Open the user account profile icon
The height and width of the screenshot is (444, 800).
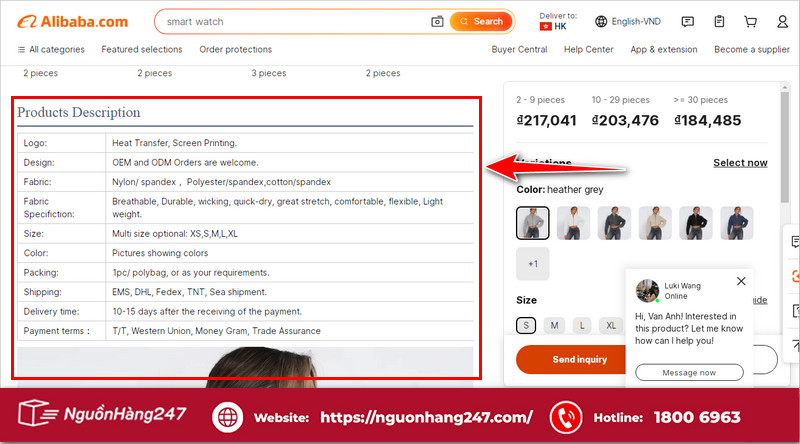(x=780, y=21)
